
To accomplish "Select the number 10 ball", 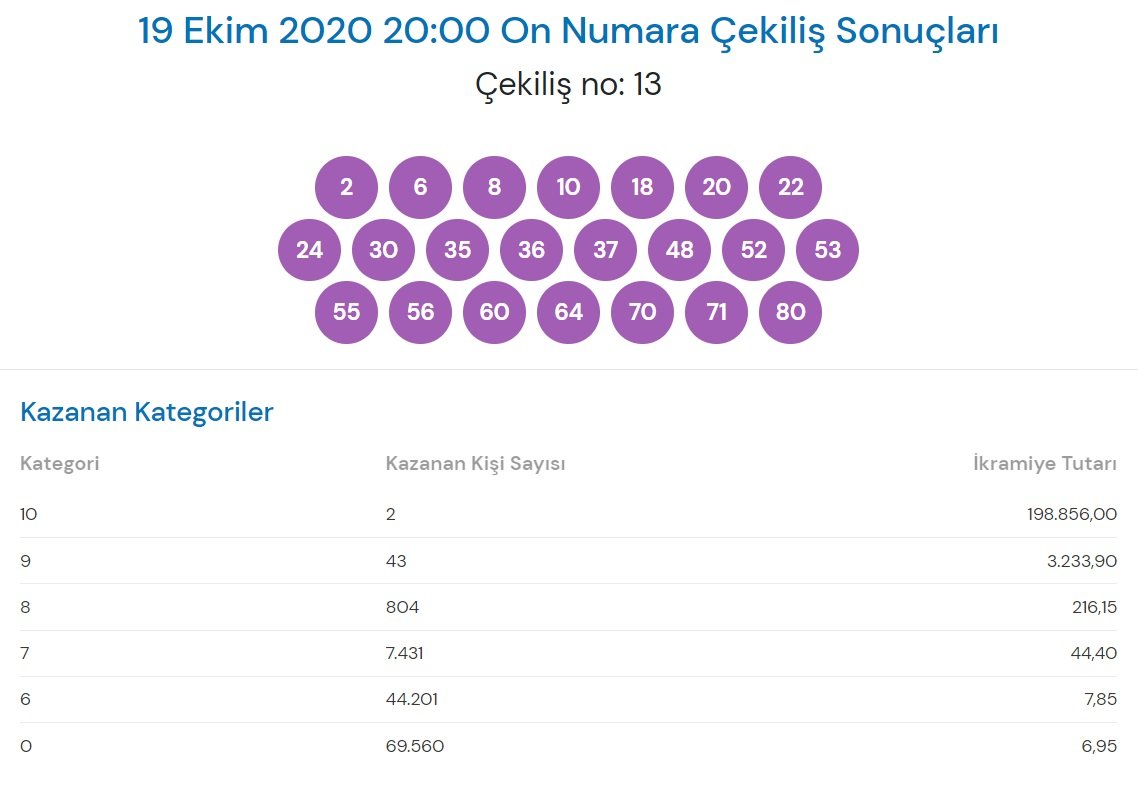I will (x=568, y=187).
